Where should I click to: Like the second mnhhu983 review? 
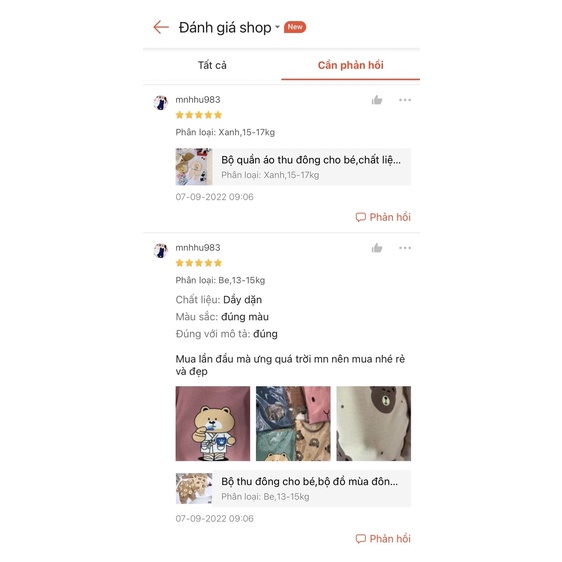point(377,248)
